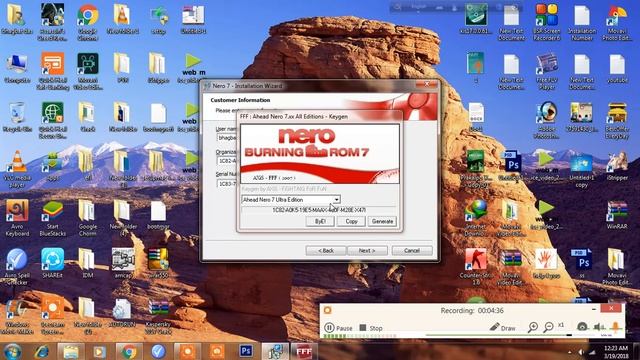640x360 pixels.
Task: Close the Nero 7 Installation Wizard window
Action: click(427, 84)
